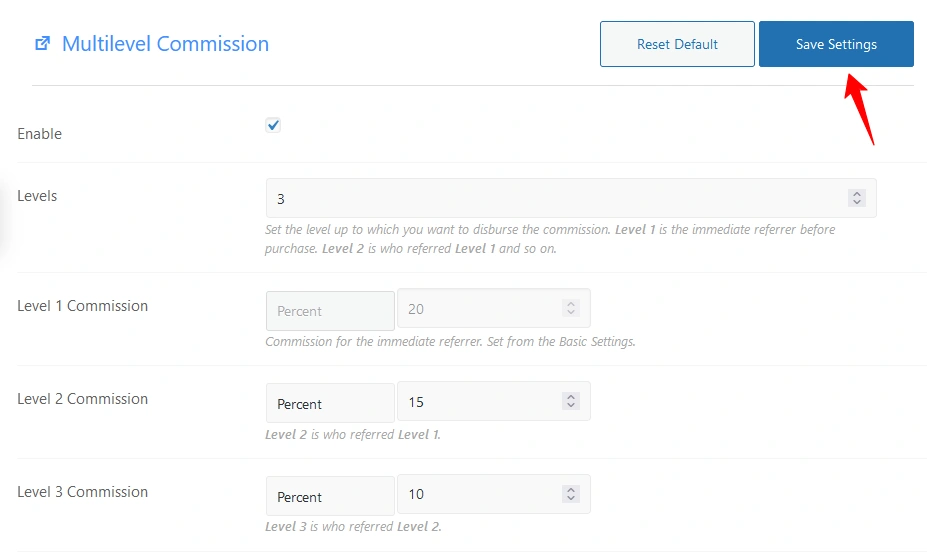
Task: Decrement Level 2 Commission with down arrow
Action: [571, 405]
